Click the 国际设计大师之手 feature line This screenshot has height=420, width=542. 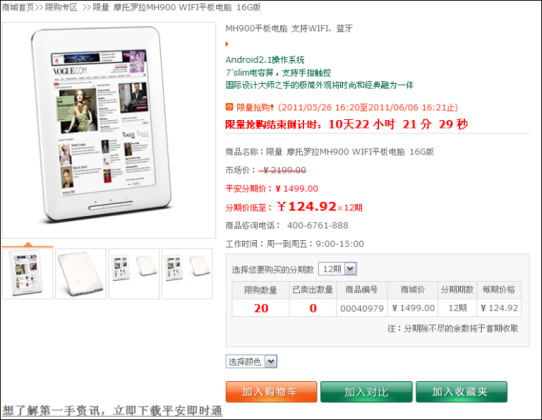(x=319, y=85)
